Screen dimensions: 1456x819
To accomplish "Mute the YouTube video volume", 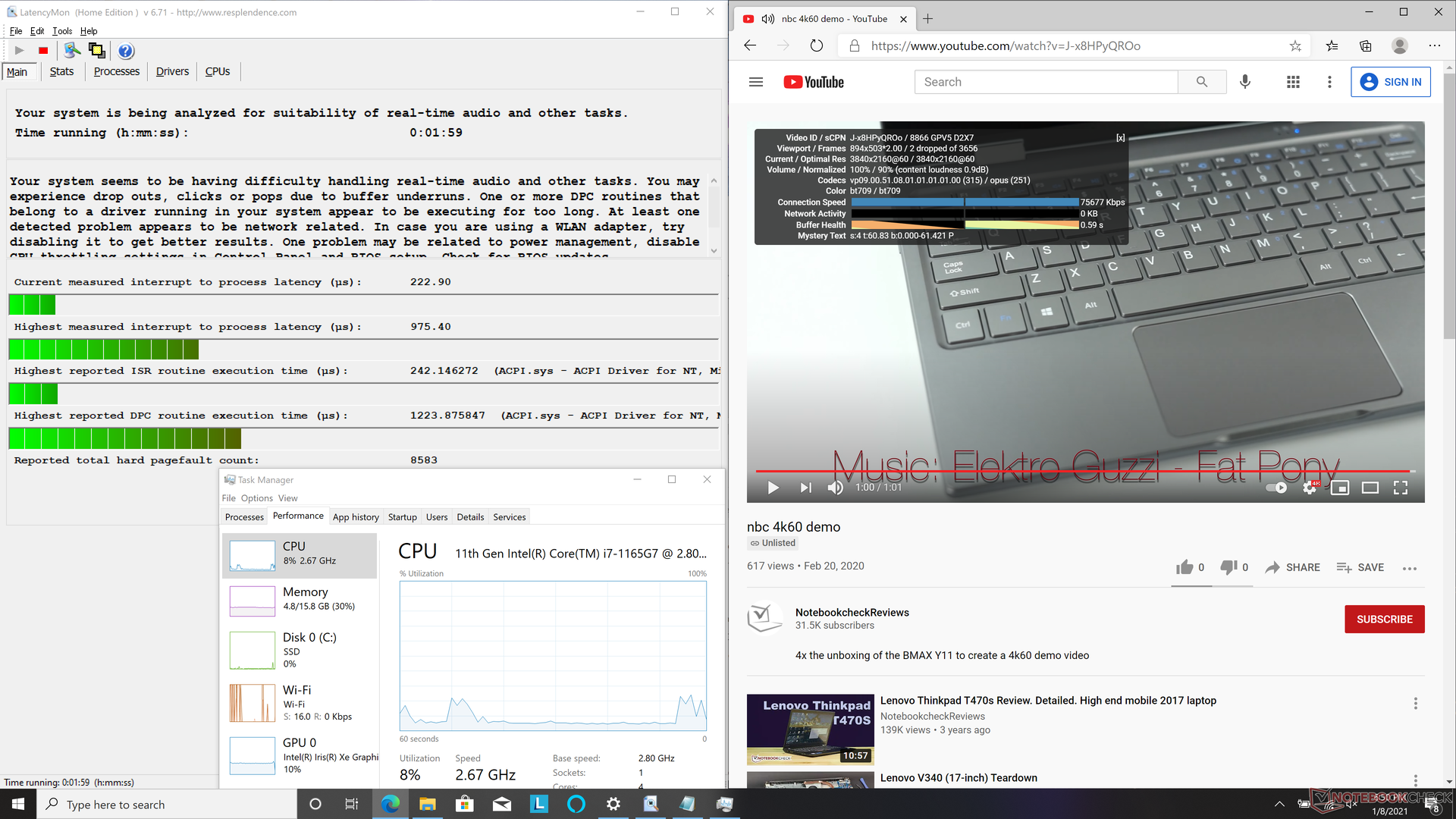I will point(835,488).
